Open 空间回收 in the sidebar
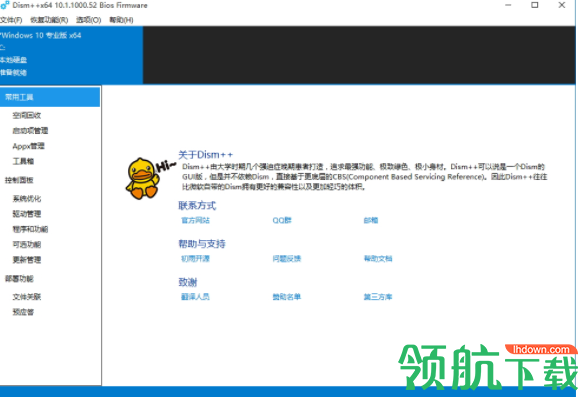Viewport: 578px width, 397px height. pyautogui.click(x=27, y=115)
